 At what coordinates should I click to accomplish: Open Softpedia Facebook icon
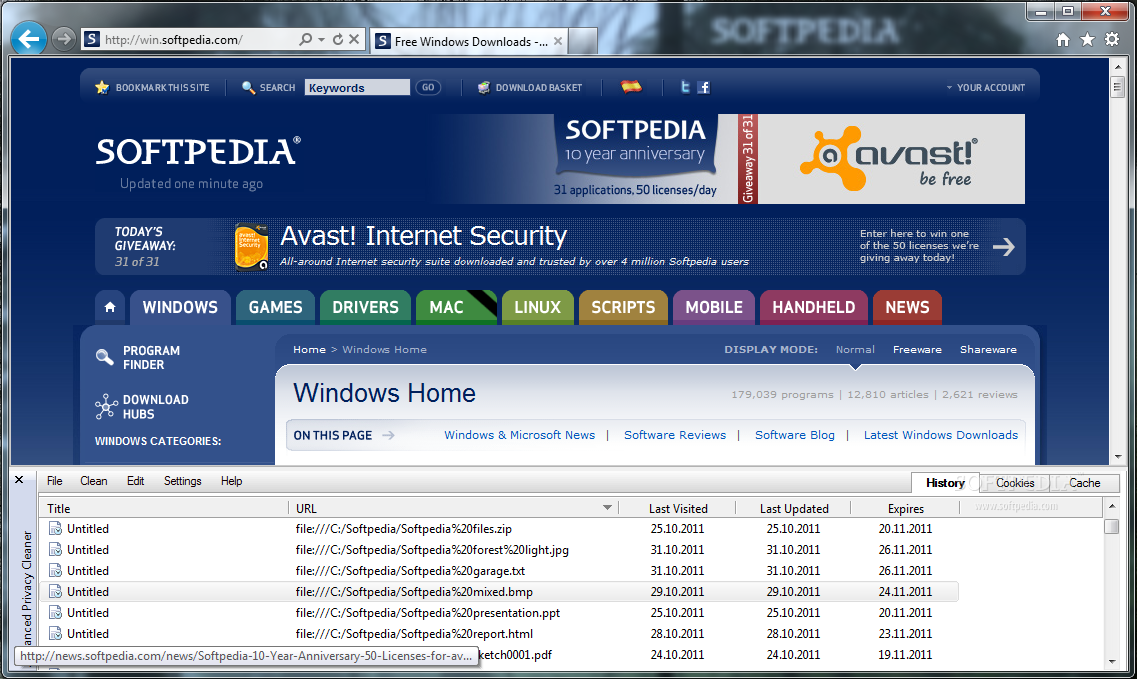(x=703, y=87)
